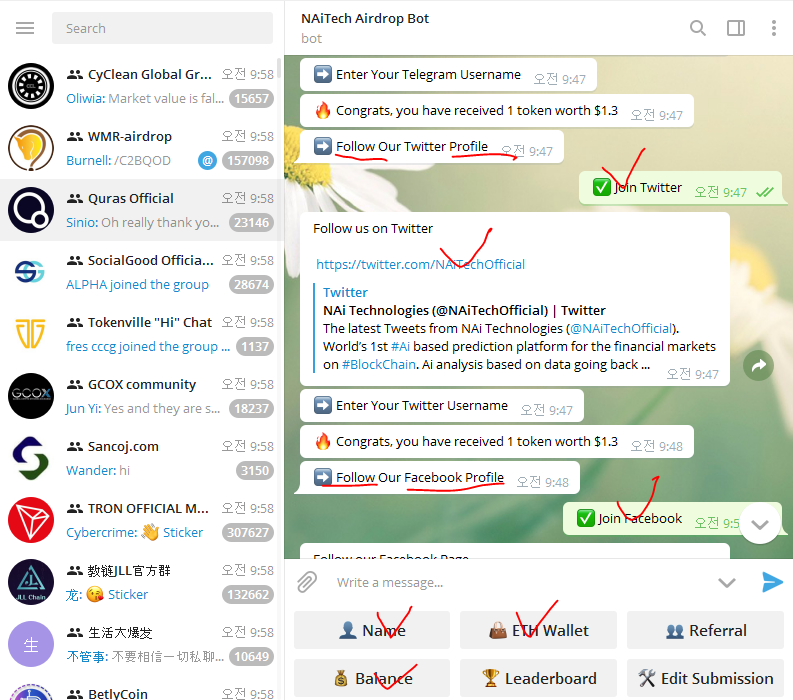Viewport: 793px width, 700px height.
Task: Click the Follow Our Twitter Profile message
Action: [x=431, y=147]
